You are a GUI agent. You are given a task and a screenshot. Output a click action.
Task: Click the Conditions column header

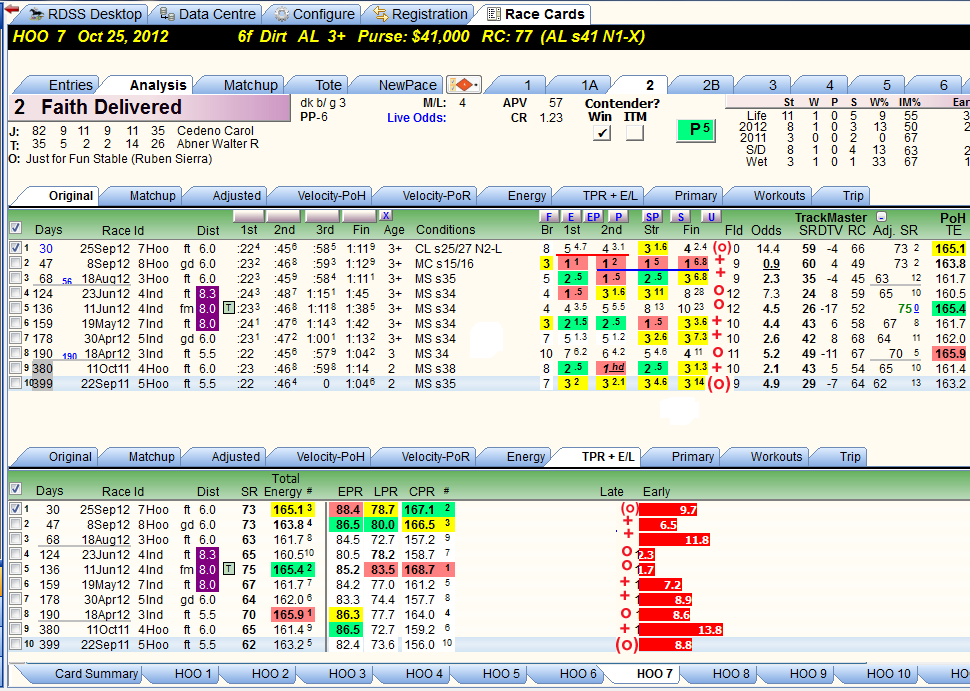pos(445,230)
